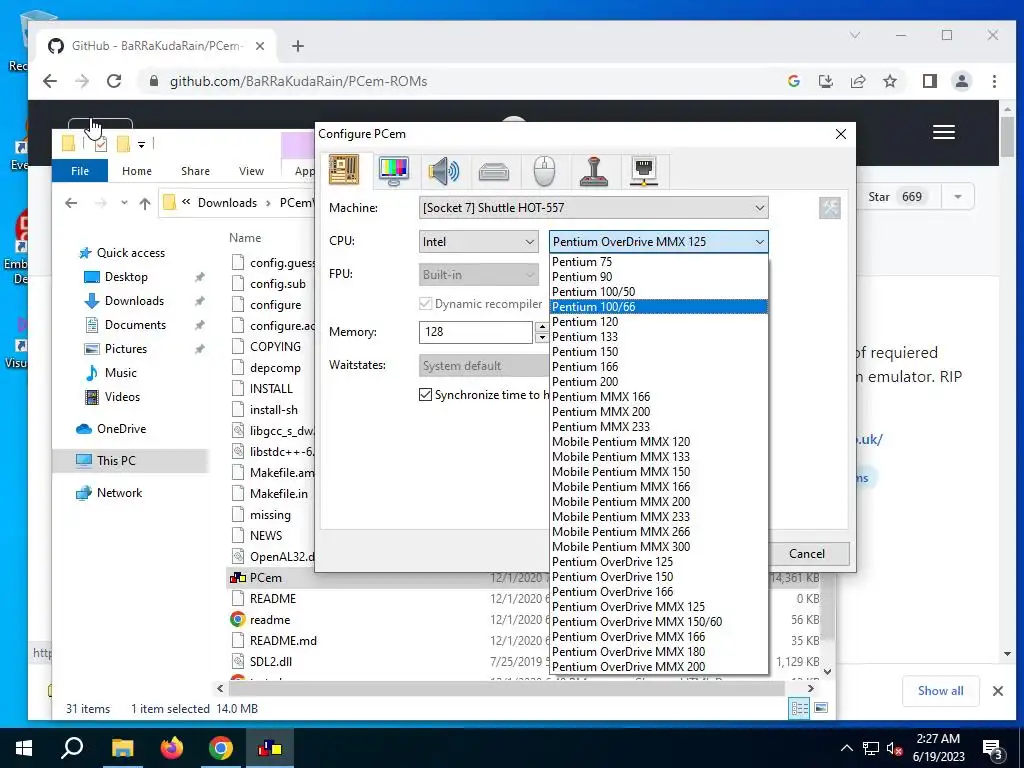The width and height of the screenshot is (1024, 768).
Task: Open Chrome profile avatar icon
Action: point(961,81)
